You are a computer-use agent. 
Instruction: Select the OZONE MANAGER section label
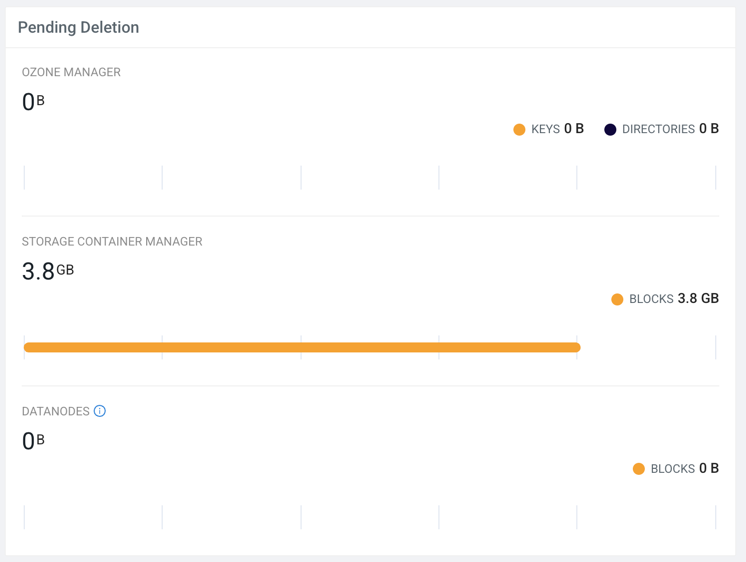[71, 72]
